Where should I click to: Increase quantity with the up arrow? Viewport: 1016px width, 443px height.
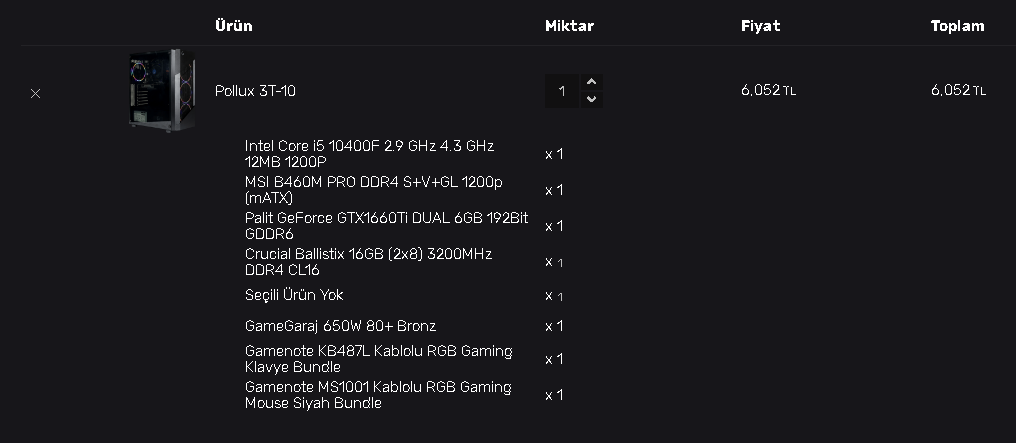click(591, 82)
